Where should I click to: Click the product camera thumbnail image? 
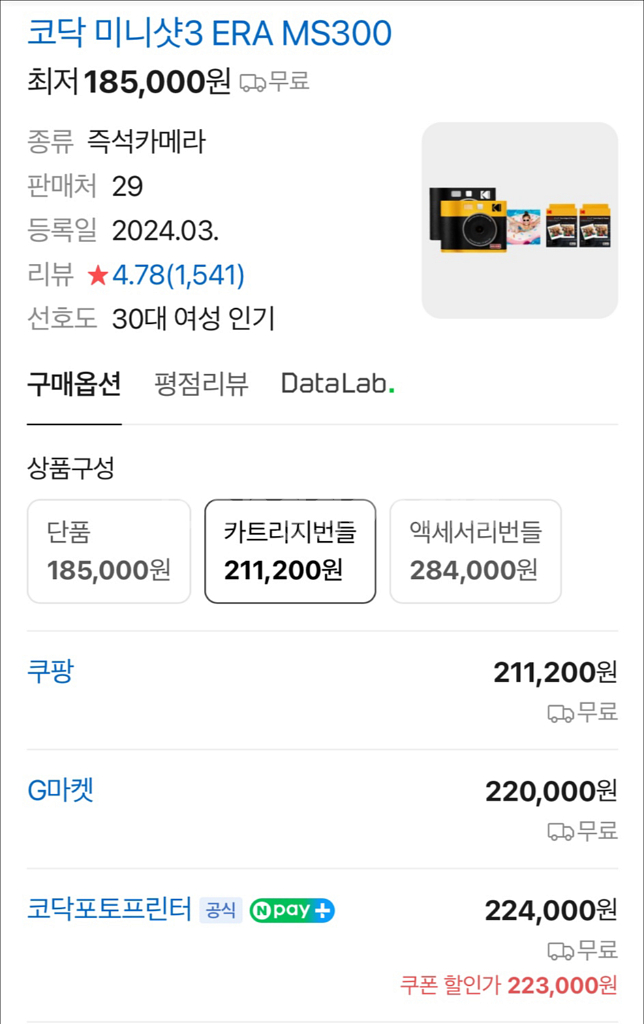click(519, 220)
